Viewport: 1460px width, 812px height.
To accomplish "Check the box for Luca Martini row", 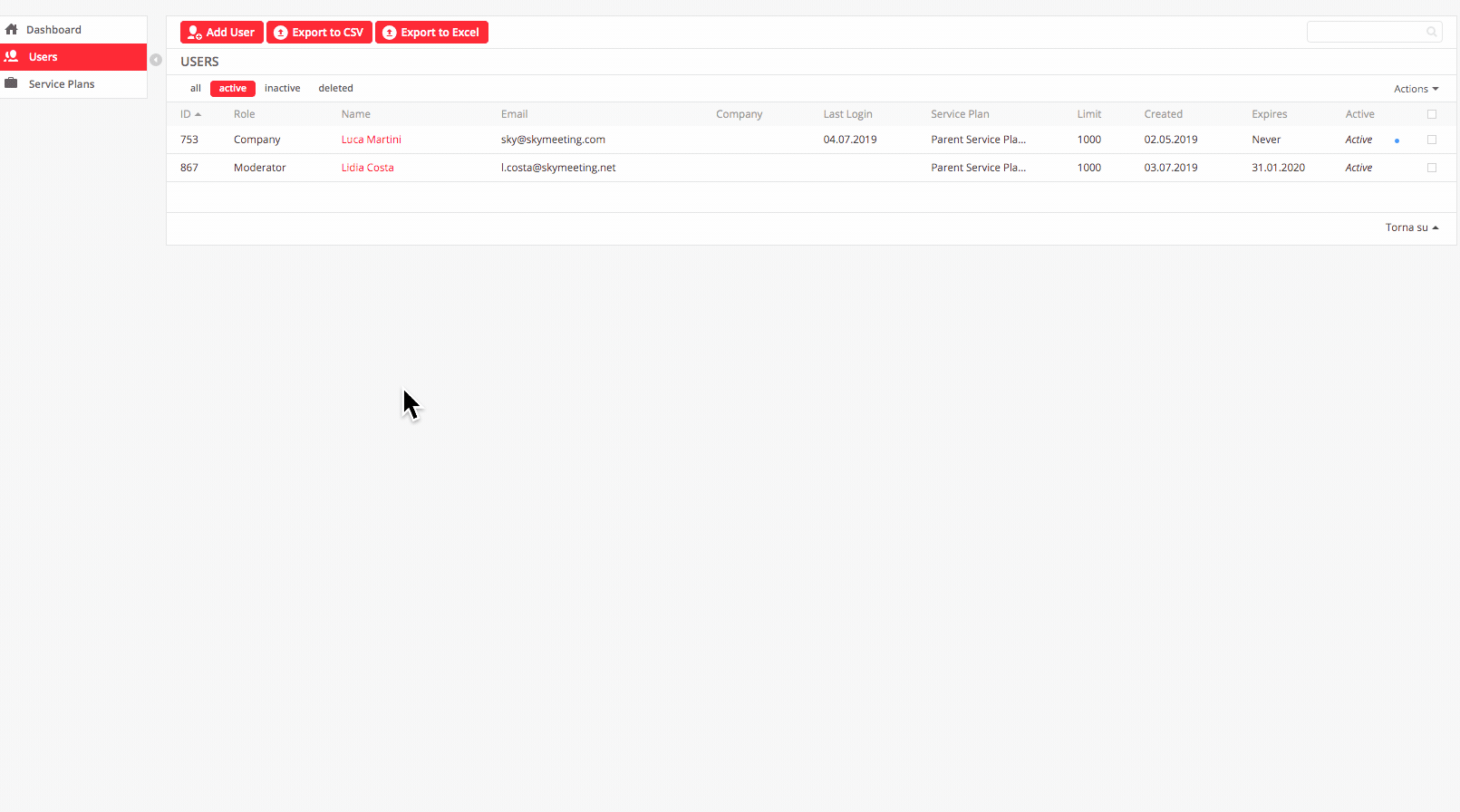I will [x=1432, y=140].
